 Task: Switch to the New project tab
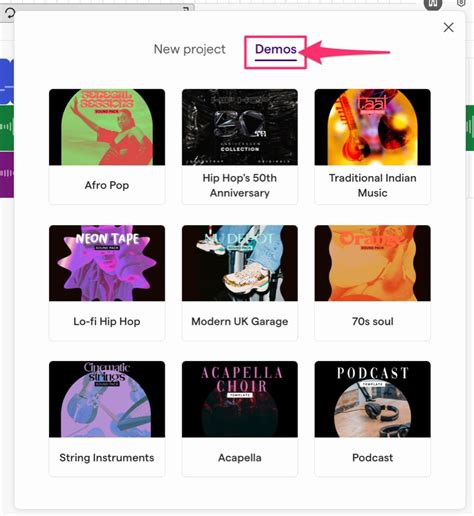tap(190, 49)
